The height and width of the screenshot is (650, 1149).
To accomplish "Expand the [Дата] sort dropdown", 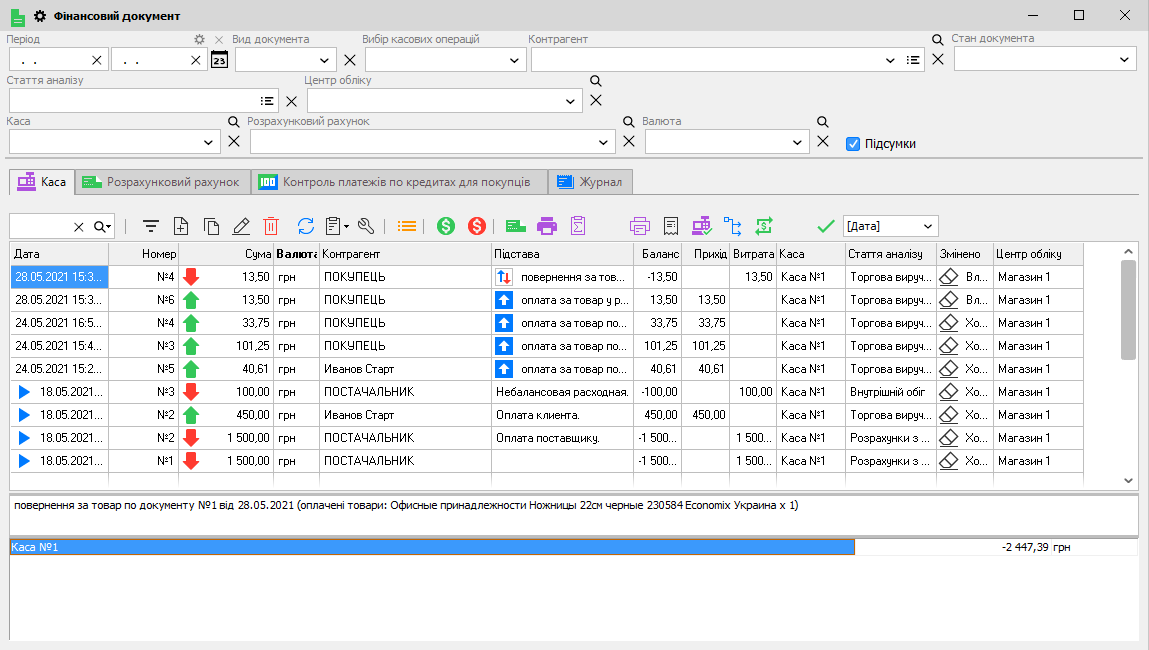I will click(928, 226).
